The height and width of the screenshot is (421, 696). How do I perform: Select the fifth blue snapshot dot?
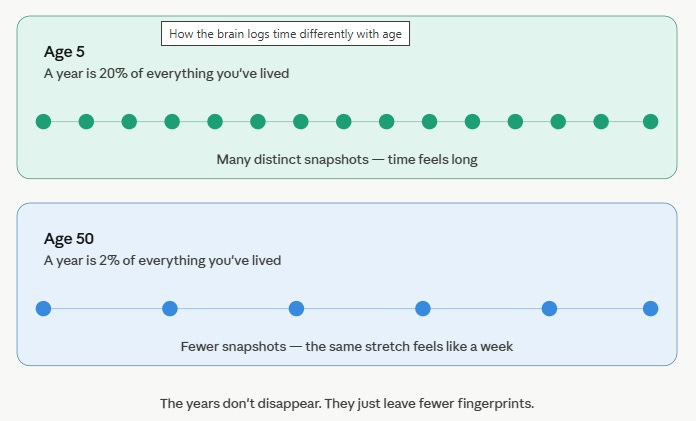tap(549, 308)
